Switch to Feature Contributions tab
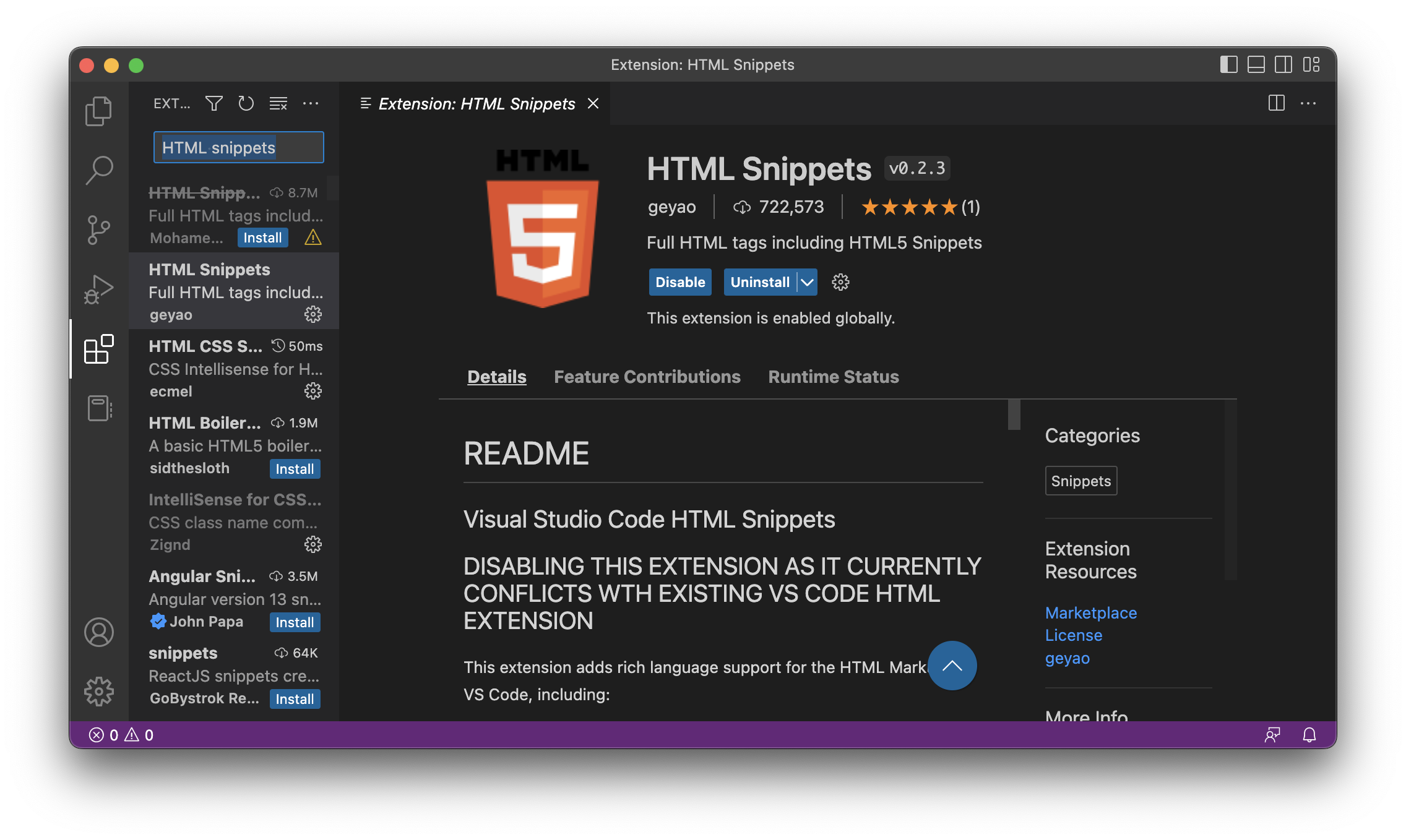The image size is (1406, 840). pyautogui.click(x=647, y=377)
